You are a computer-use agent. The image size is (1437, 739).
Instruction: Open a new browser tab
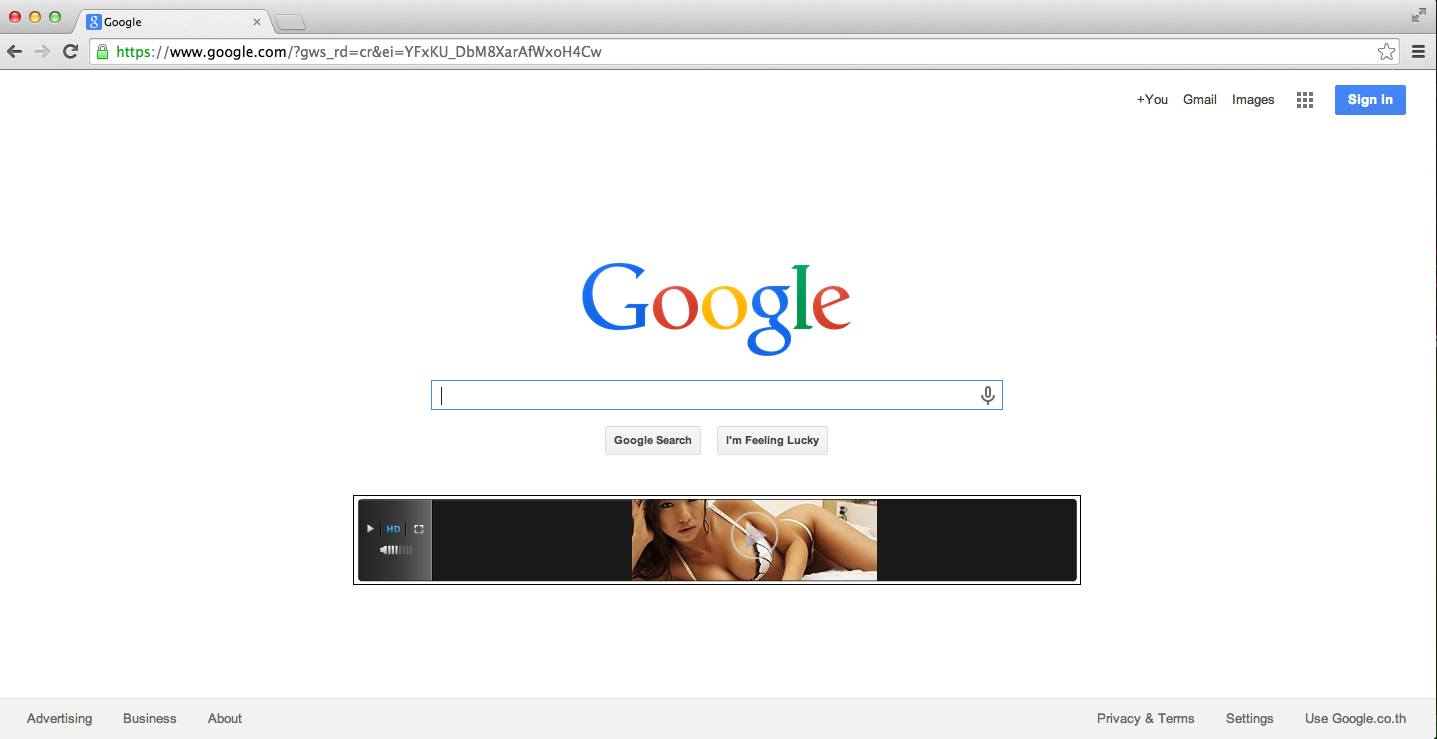click(x=290, y=23)
